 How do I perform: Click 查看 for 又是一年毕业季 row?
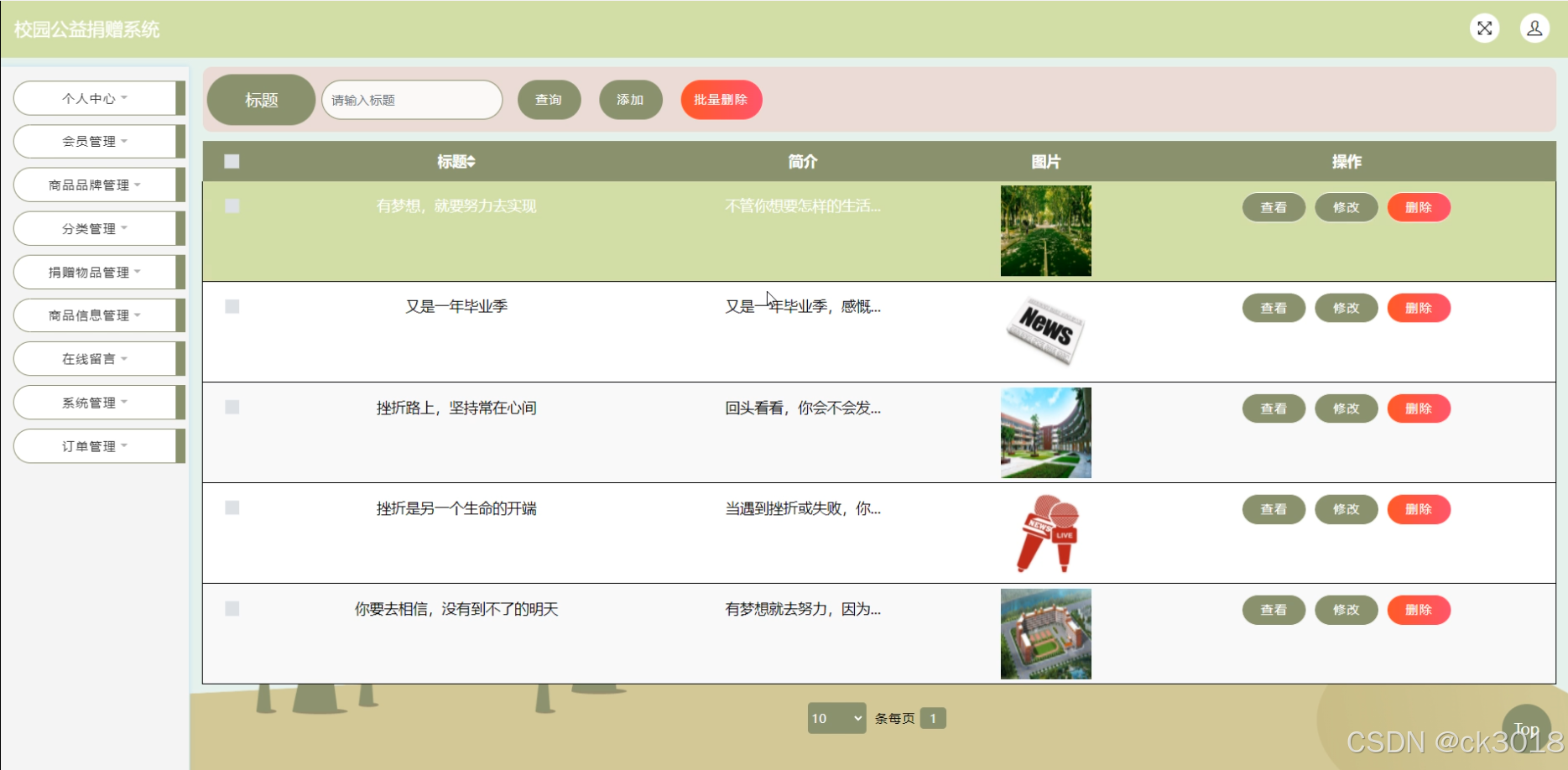[1274, 308]
